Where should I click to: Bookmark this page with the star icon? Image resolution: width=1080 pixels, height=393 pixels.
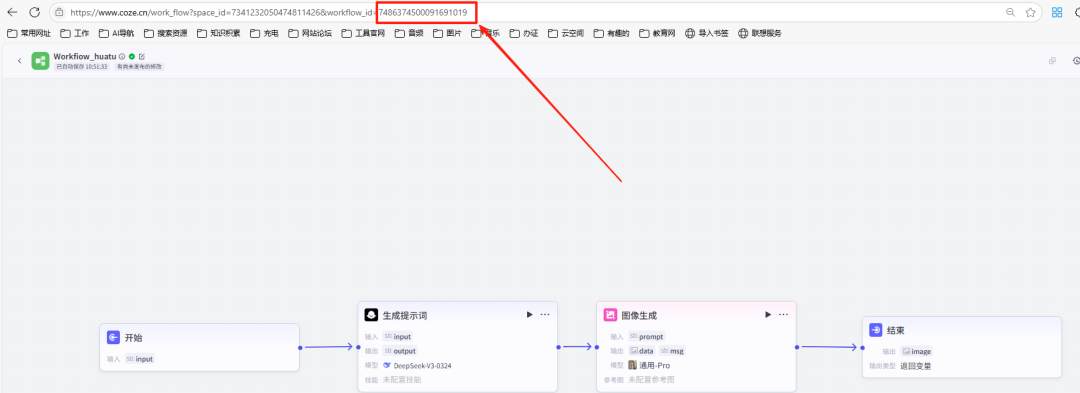click(1030, 12)
